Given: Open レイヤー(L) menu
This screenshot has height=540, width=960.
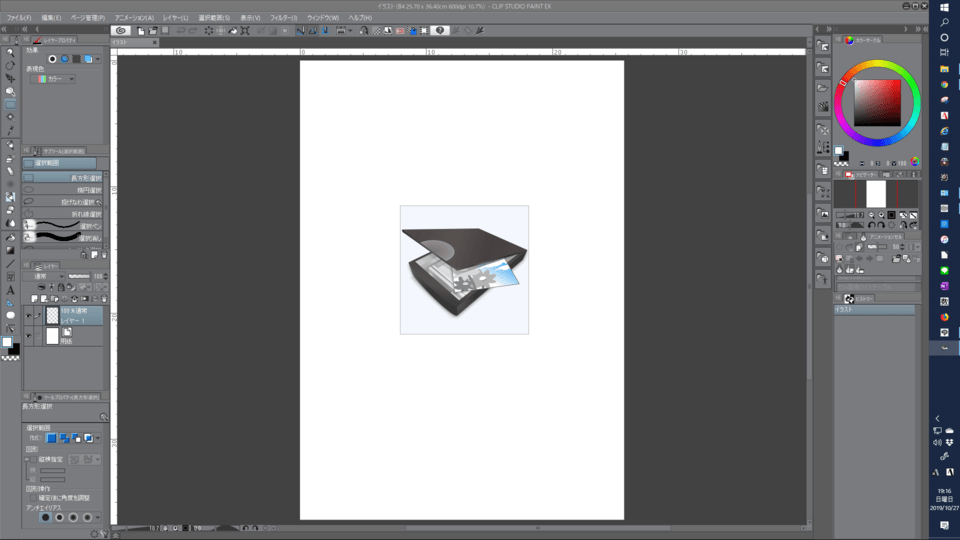Looking at the screenshot, I should pyautogui.click(x=175, y=18).
